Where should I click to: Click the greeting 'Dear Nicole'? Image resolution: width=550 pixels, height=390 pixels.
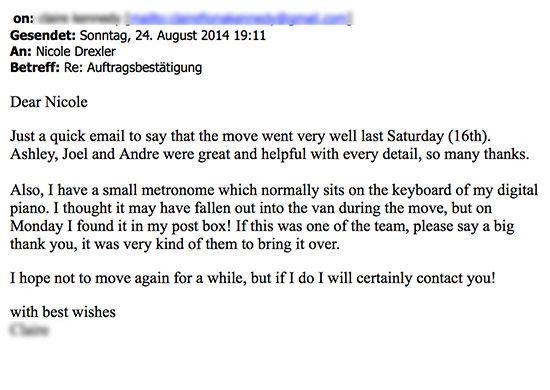tap(49, 102)
